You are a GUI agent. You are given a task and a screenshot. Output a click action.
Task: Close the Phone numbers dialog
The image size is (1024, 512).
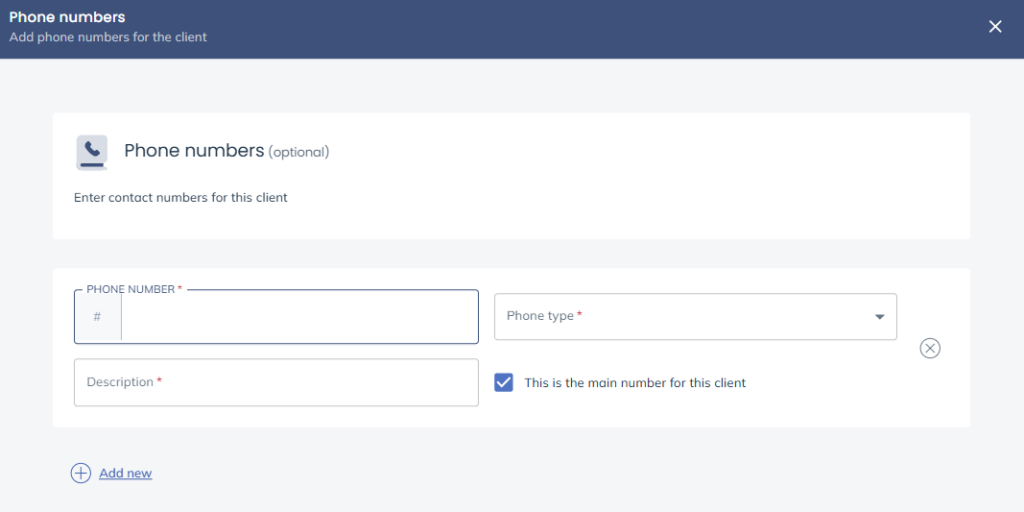[995, 27]
